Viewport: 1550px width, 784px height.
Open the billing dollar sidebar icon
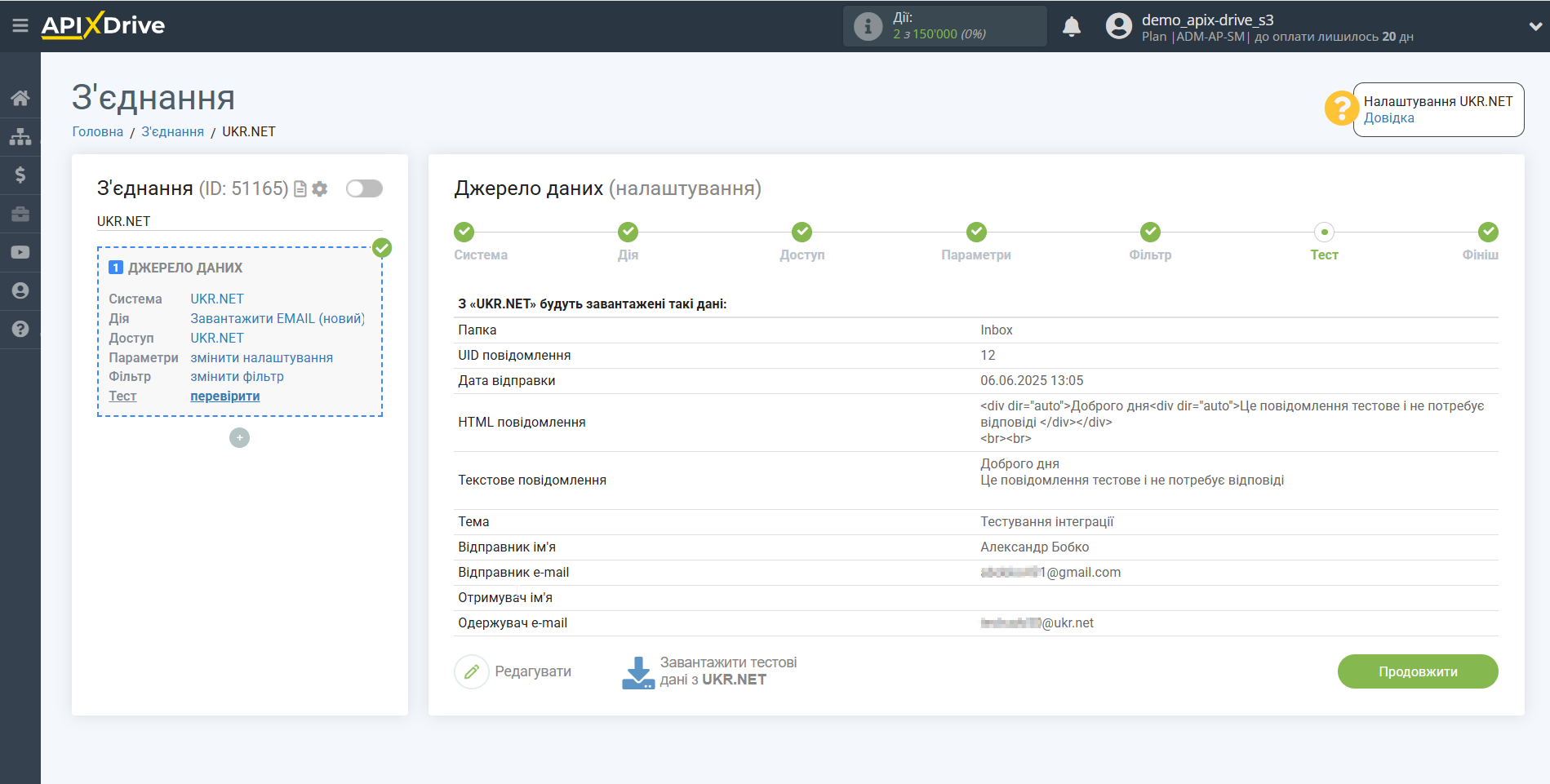coord(20,175)
